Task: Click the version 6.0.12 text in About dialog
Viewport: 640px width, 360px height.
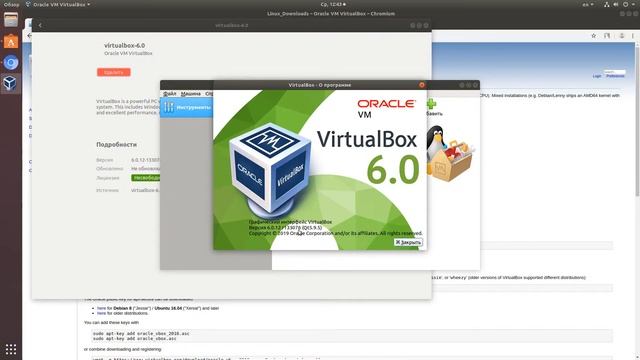Action: pos(285,228)
